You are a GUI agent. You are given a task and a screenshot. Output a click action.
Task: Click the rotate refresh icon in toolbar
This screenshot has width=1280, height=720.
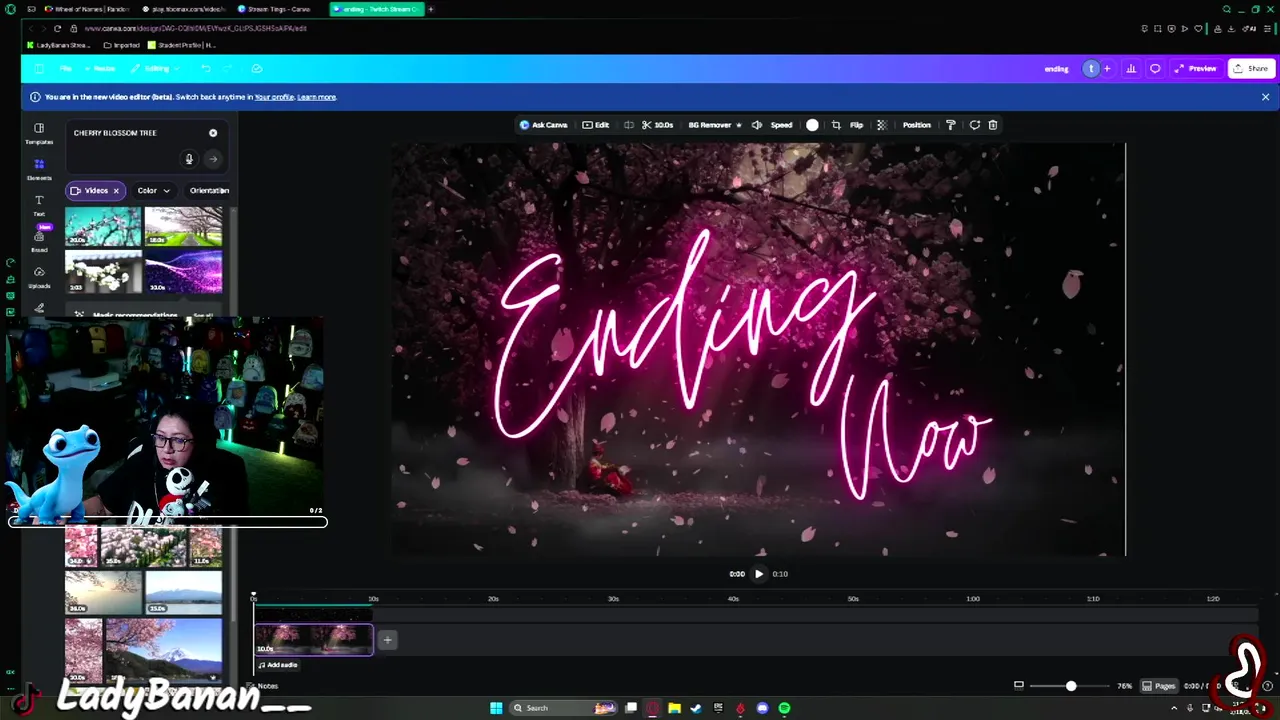[x=974, y=125]
